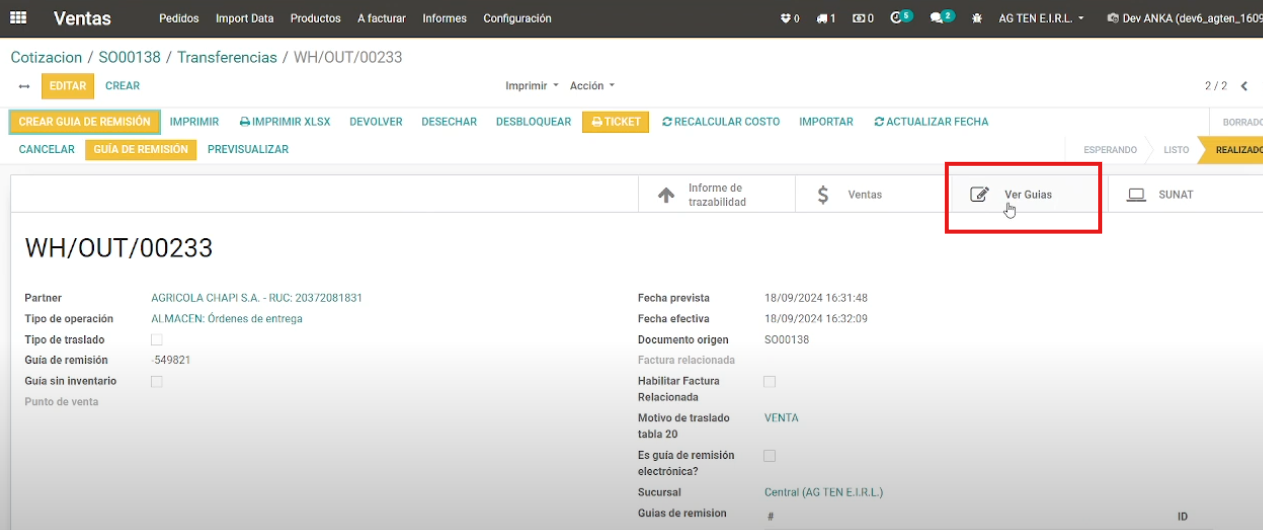Image resolution: width=1263 pixels, height=530 pixels.
Task: Open the Informes menu
Action: [444, 18]
